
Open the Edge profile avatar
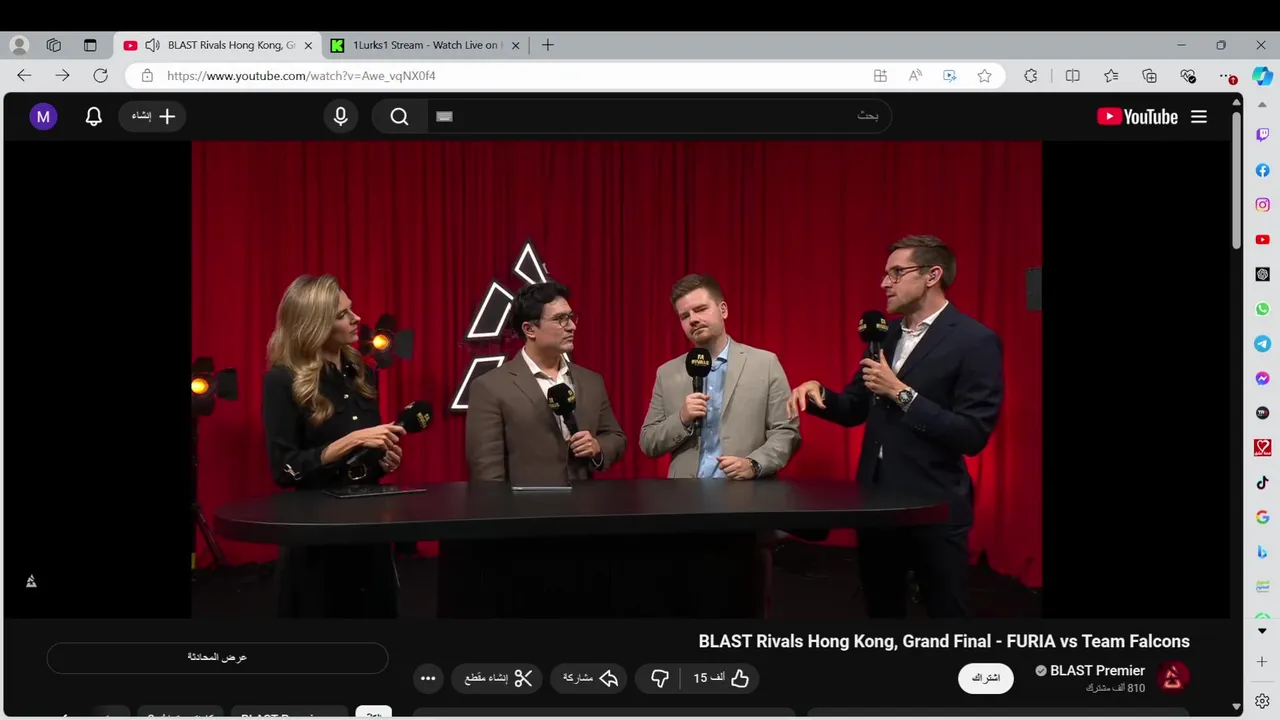tap(19, 45)
